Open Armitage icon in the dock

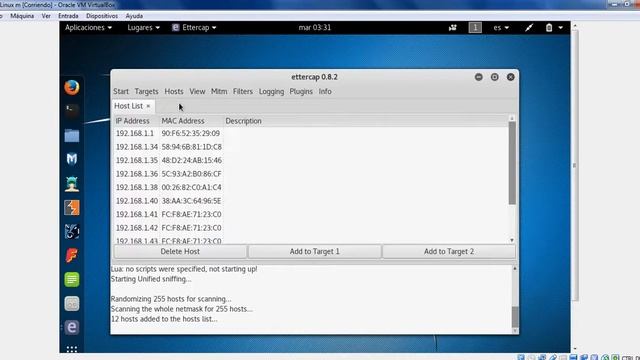(x=72, y=183)
